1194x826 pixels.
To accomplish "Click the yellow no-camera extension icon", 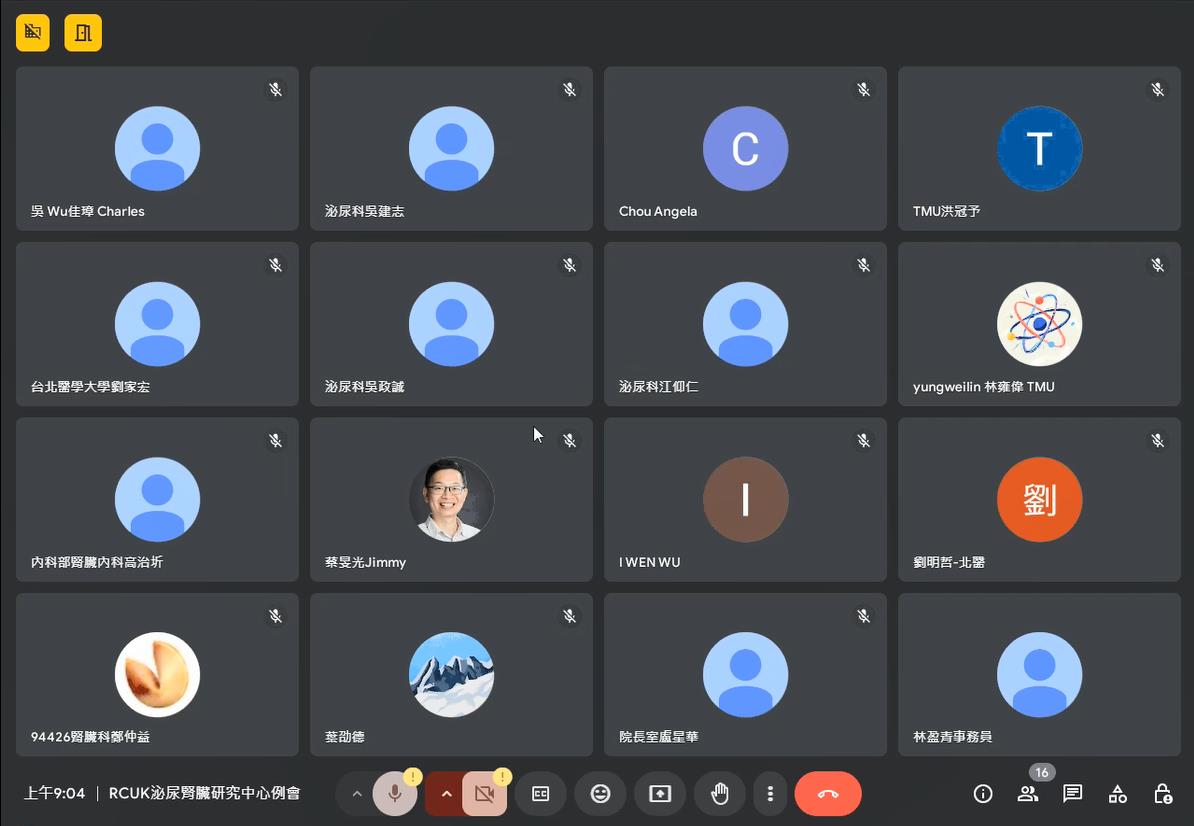I will (33, 33).
